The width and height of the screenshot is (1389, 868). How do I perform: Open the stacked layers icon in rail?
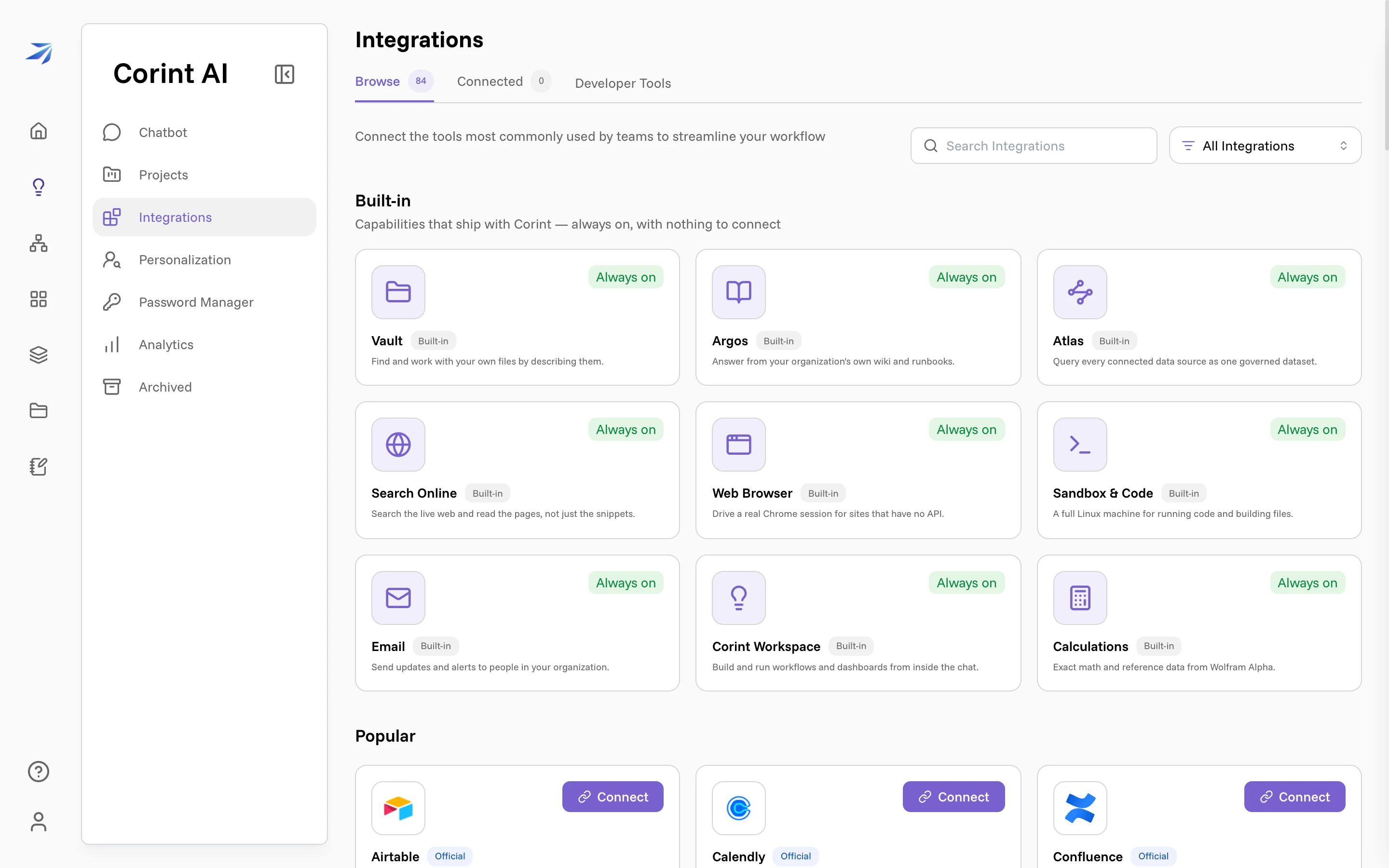pos(39,355)
